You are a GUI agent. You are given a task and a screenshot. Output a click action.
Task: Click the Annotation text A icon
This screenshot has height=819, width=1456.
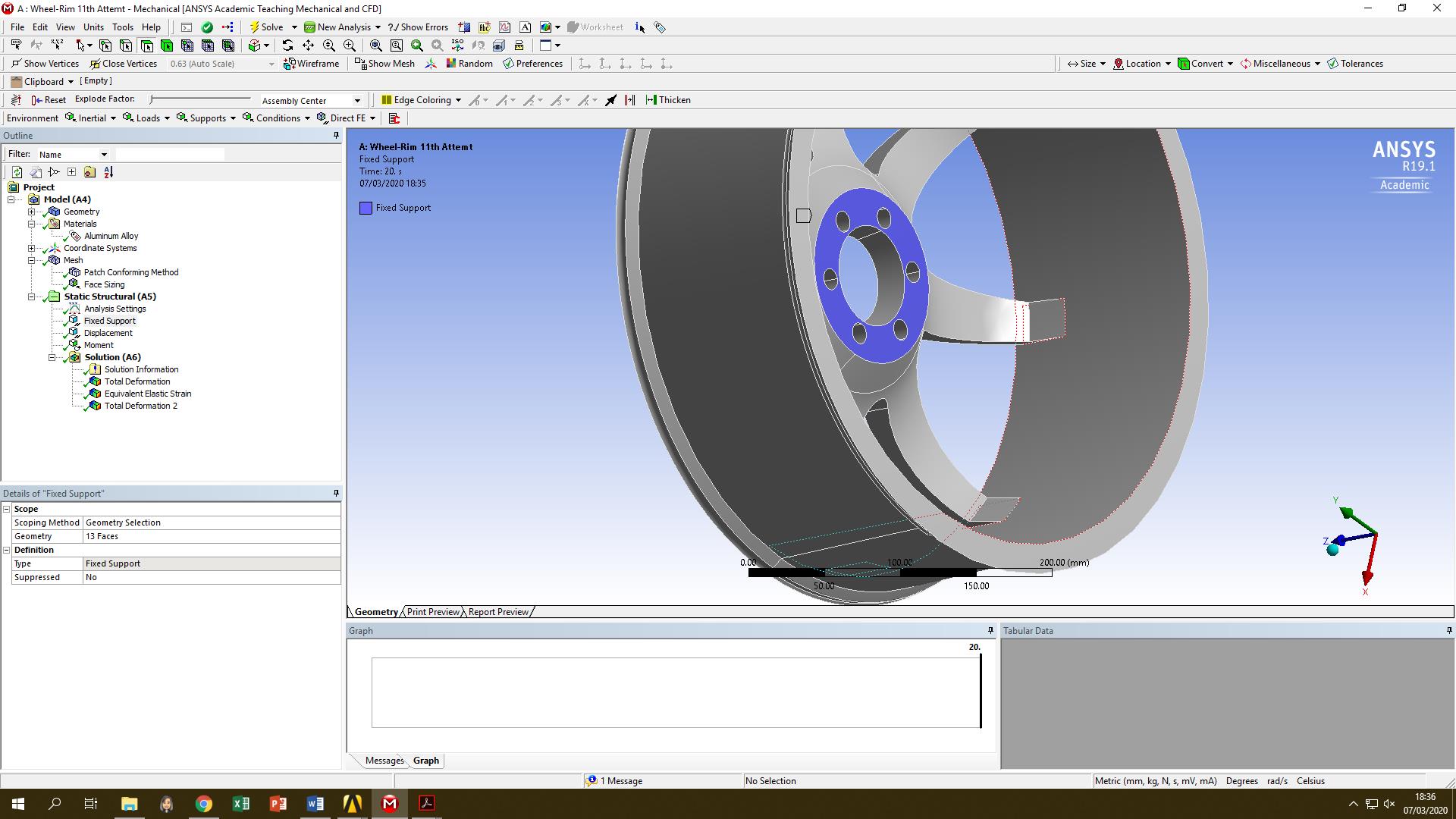(x=525, y=27)
